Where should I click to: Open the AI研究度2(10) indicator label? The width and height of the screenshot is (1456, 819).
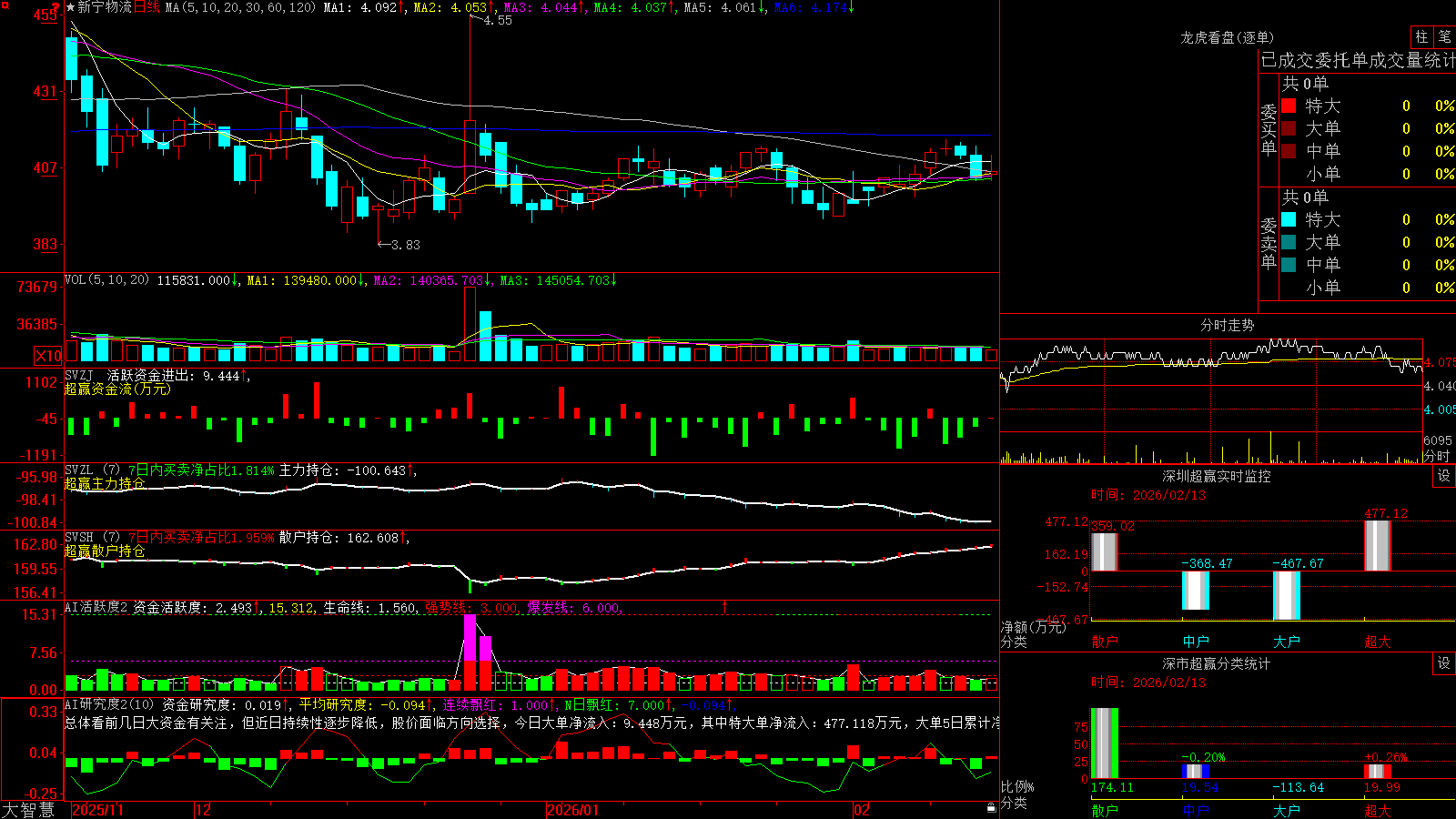point(110,704)
